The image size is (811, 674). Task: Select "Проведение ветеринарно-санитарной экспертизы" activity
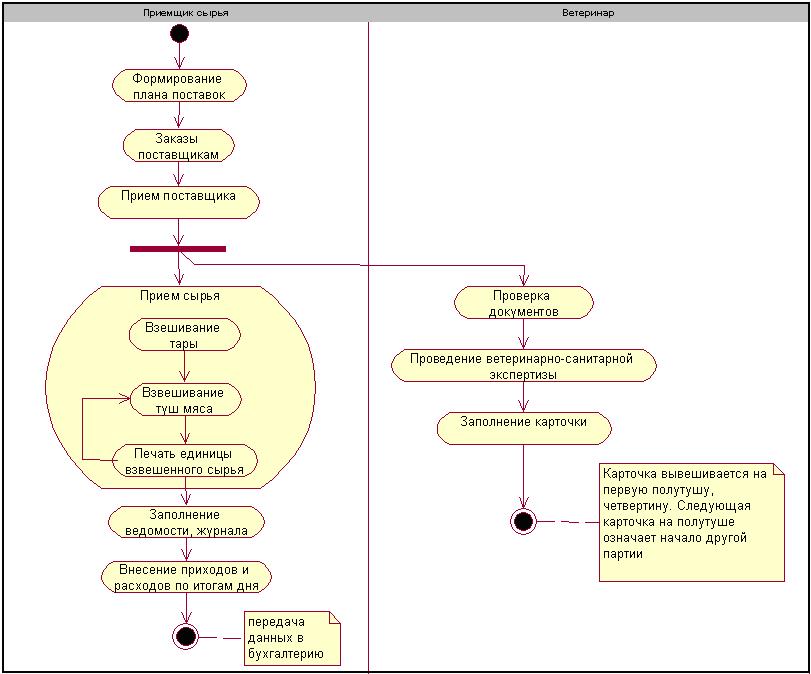pos(523,366)
